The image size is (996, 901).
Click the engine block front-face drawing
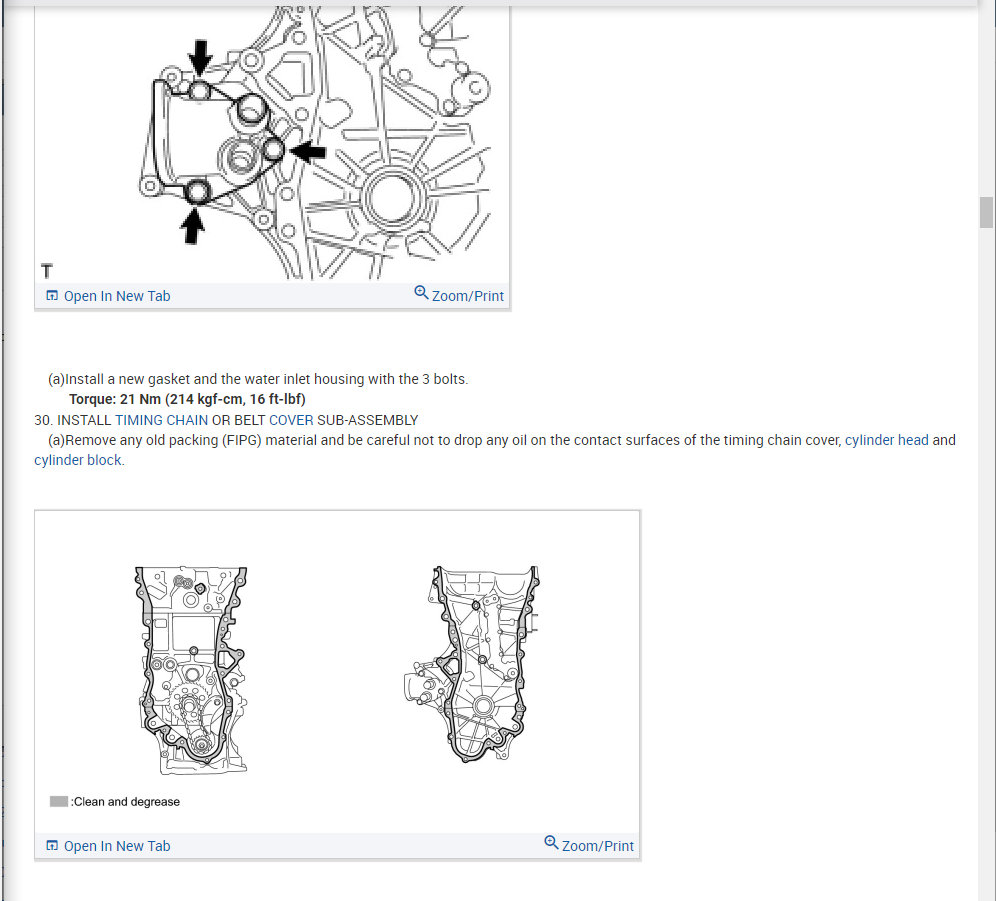[191, 670]
